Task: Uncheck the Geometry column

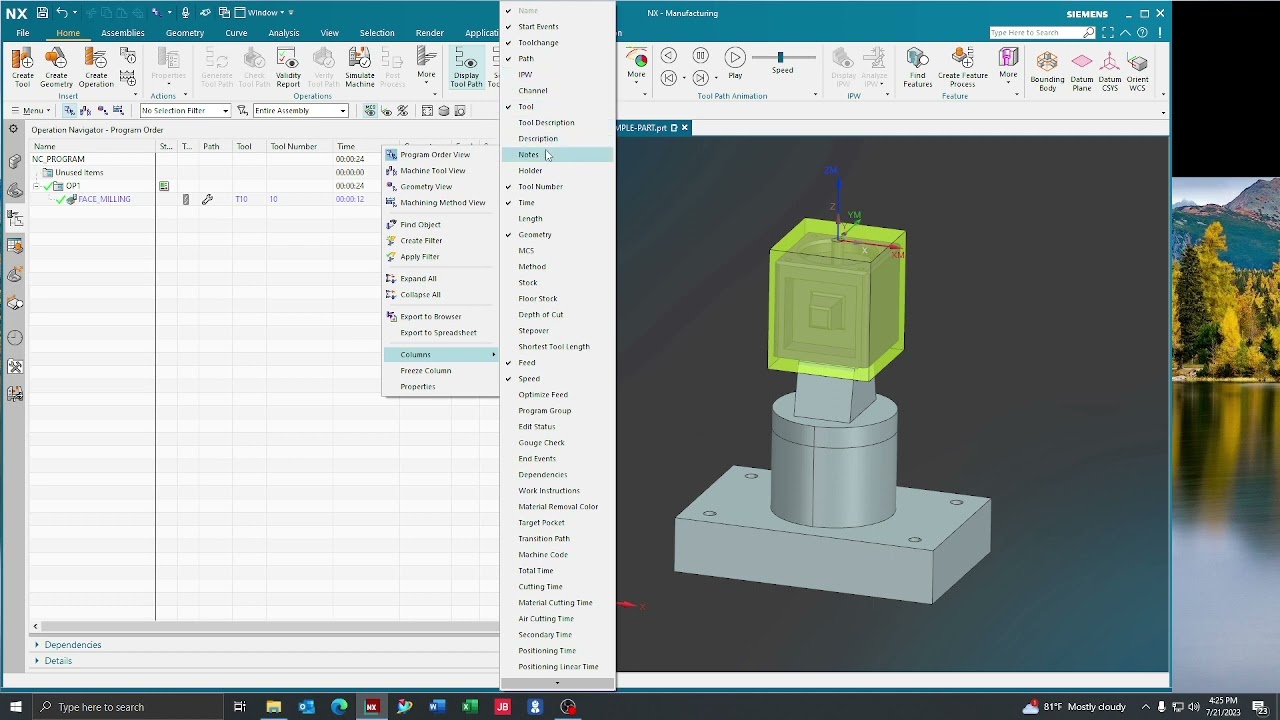Action: pyautogui.click(x=557, y=235)
